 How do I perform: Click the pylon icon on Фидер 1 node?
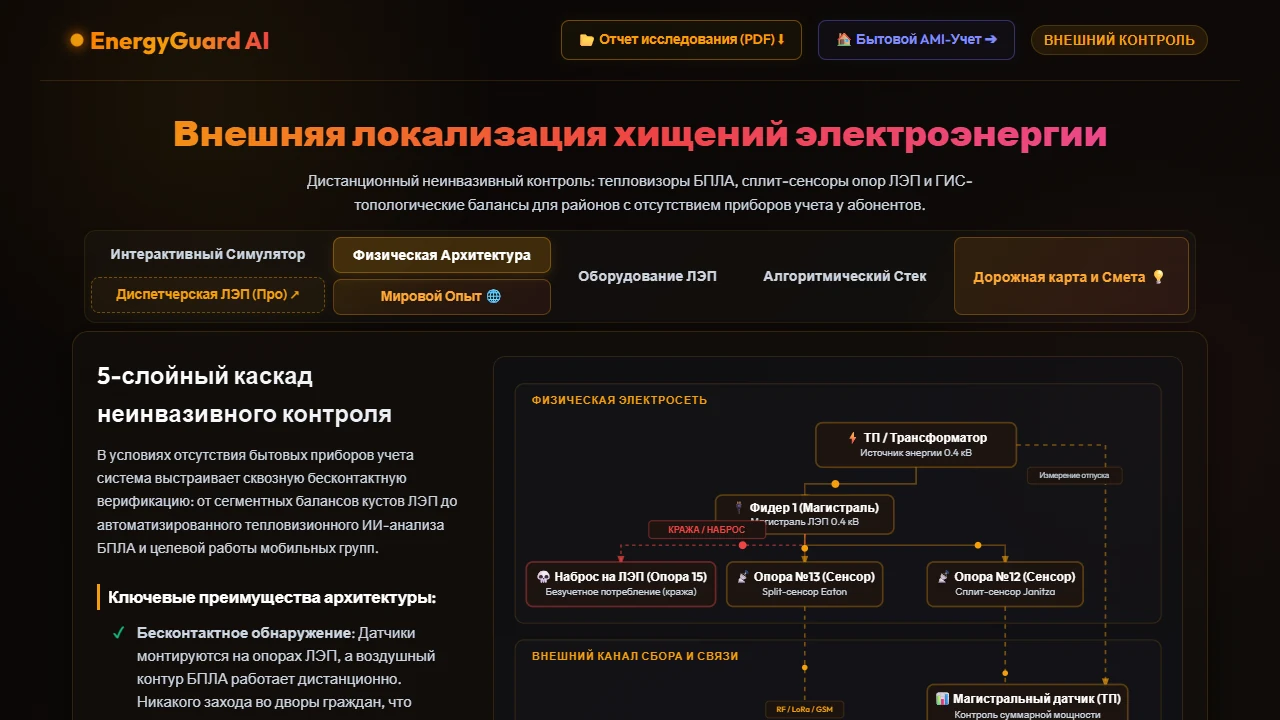[x=739, y=508]
